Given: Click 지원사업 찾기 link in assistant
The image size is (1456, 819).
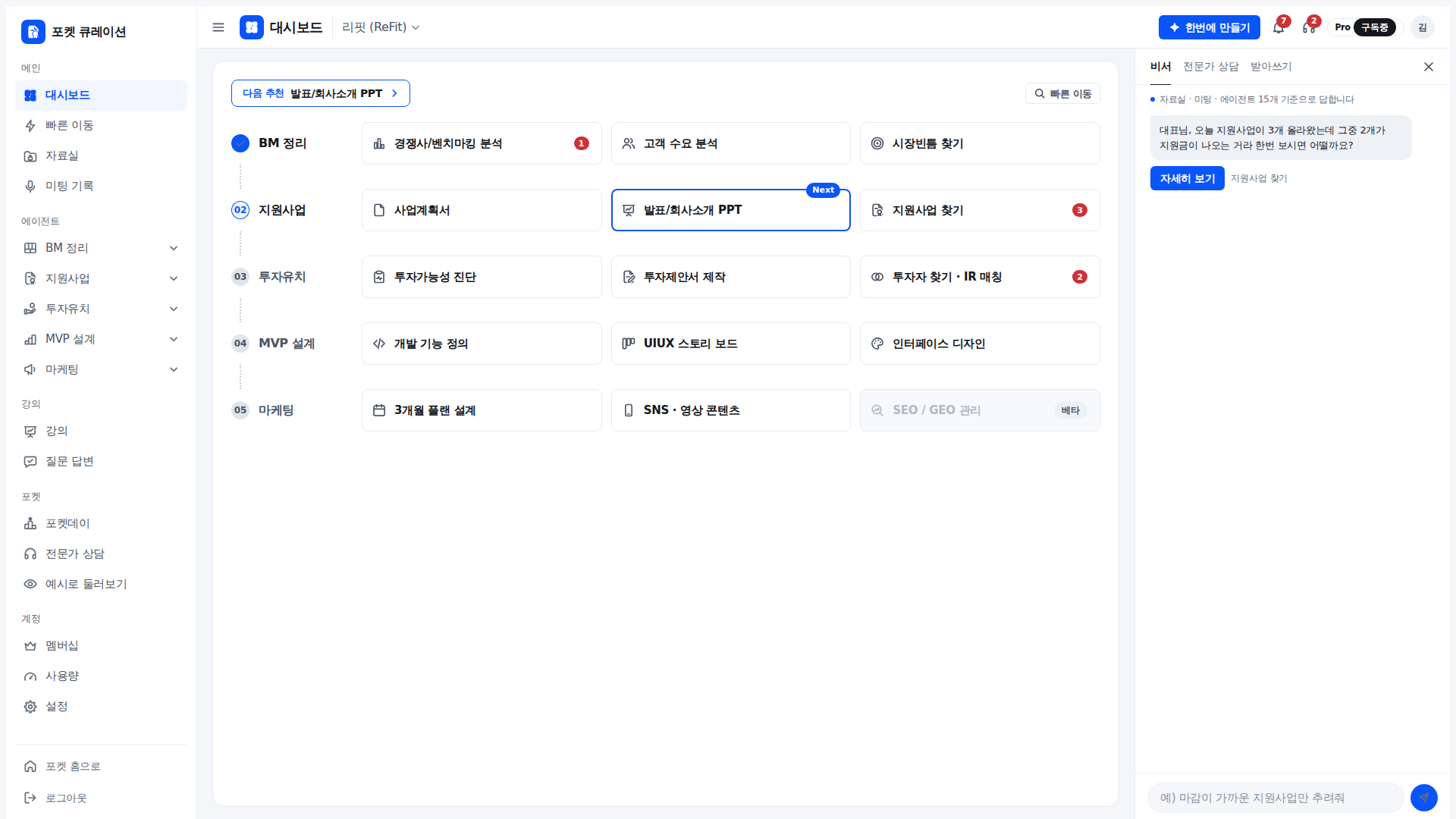Looking at the screenshot, I should (x=1259, y=178).
